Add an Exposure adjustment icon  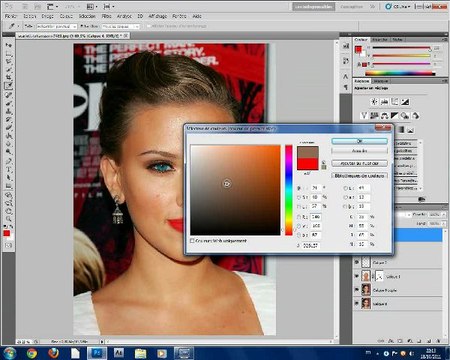click(405, 102)
